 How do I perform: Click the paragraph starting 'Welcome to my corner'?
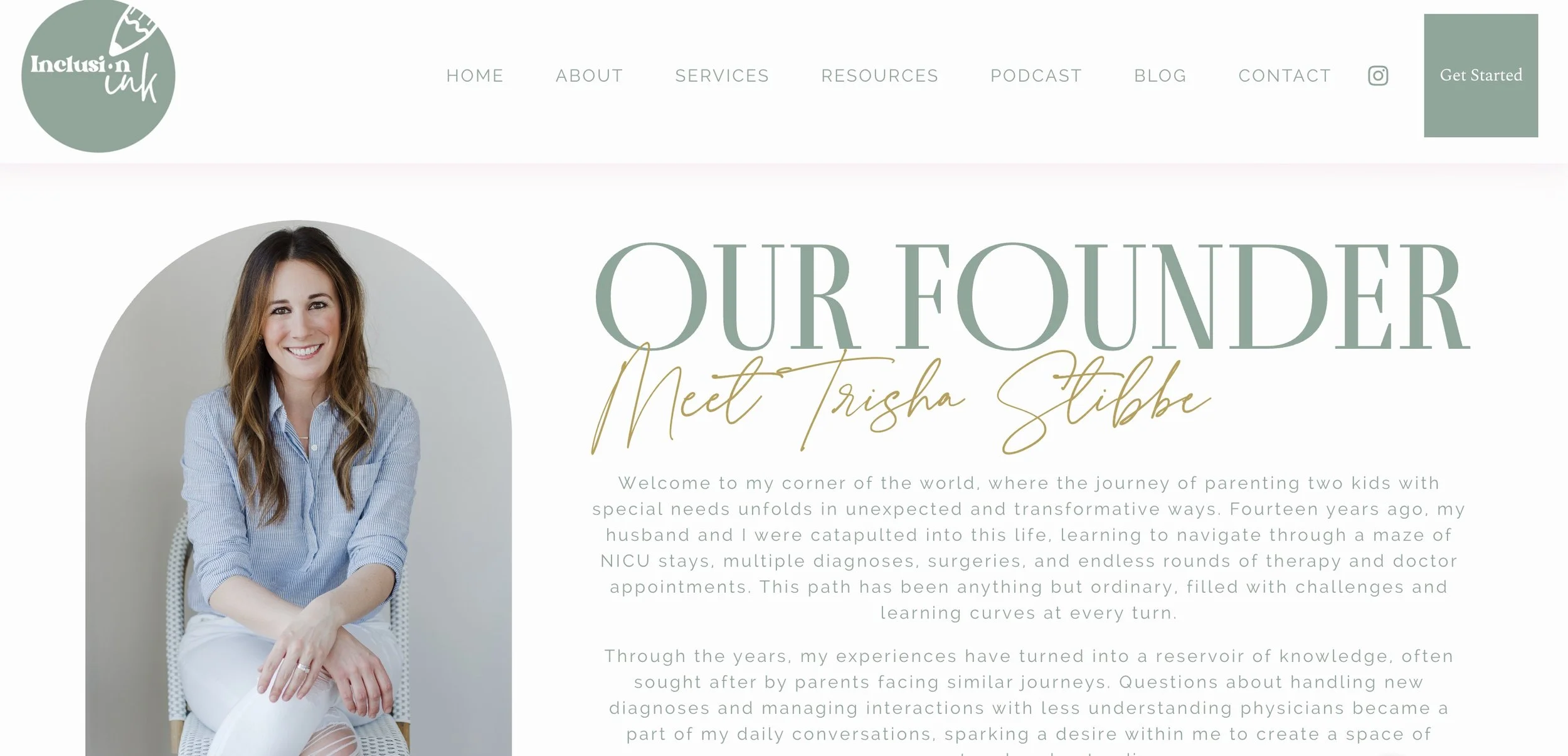point(1029,548)
